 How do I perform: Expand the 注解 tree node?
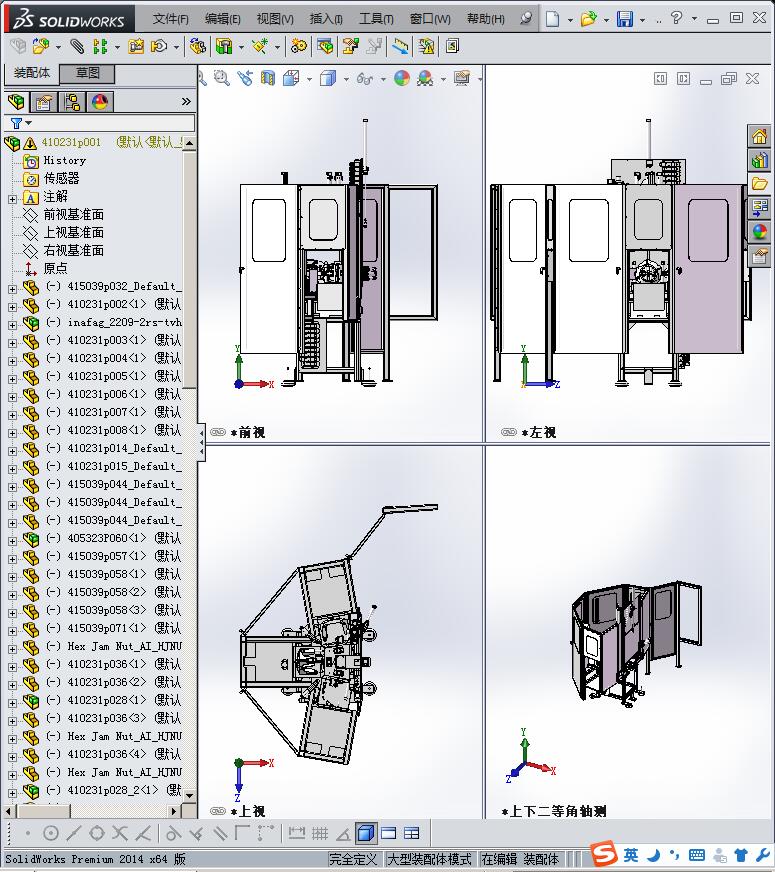click(x=12, y=199)
